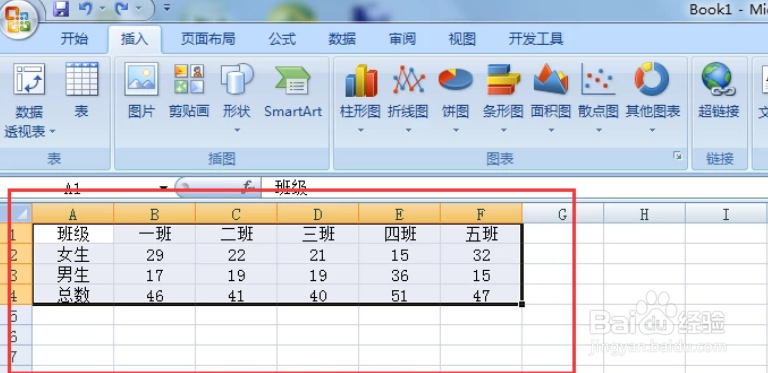
Task: Select column G header
Action: (x=563, y=214)
